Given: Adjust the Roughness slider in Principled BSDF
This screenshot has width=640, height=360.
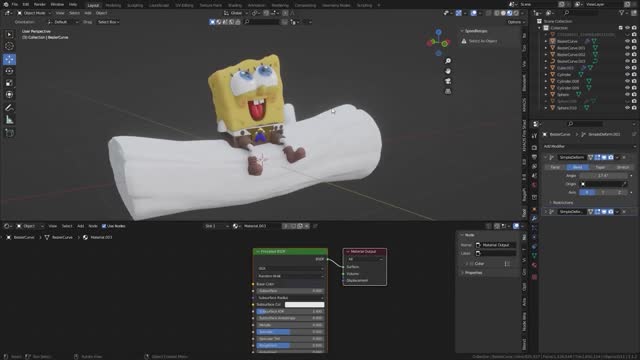Looking at the screenshot, I should click(290, 346).
